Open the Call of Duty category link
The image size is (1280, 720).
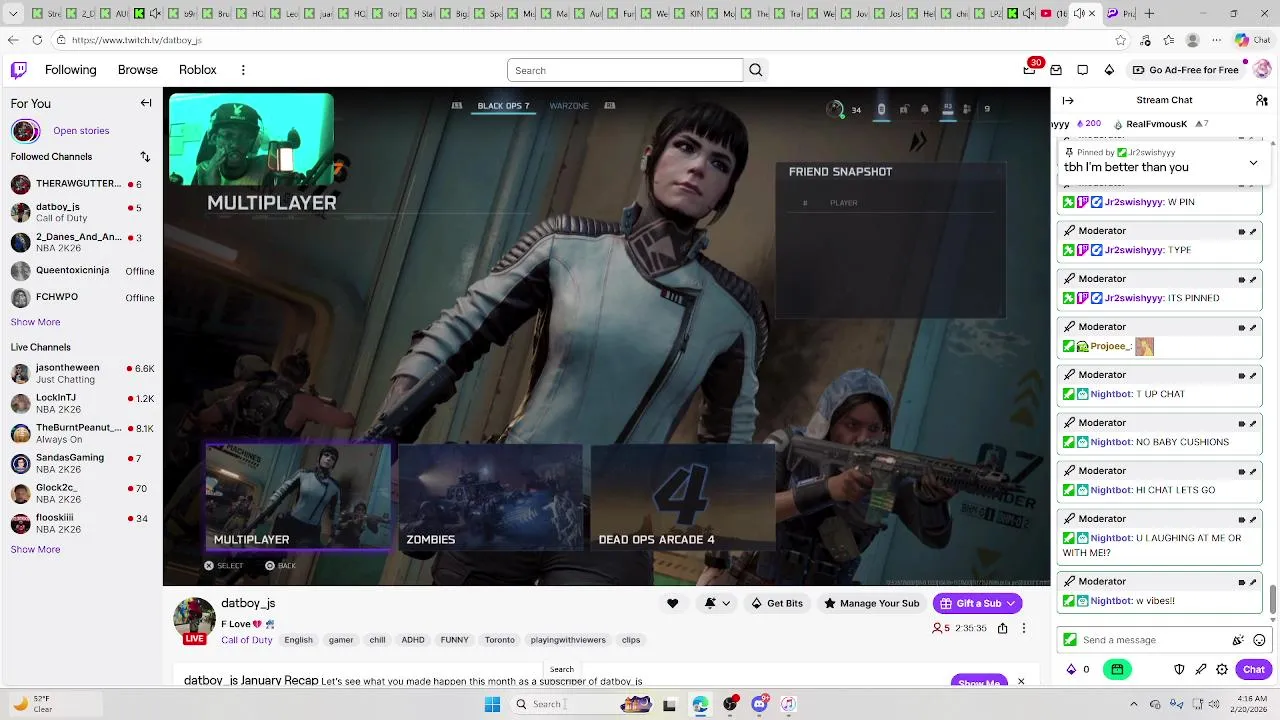(x=247, y=640)
